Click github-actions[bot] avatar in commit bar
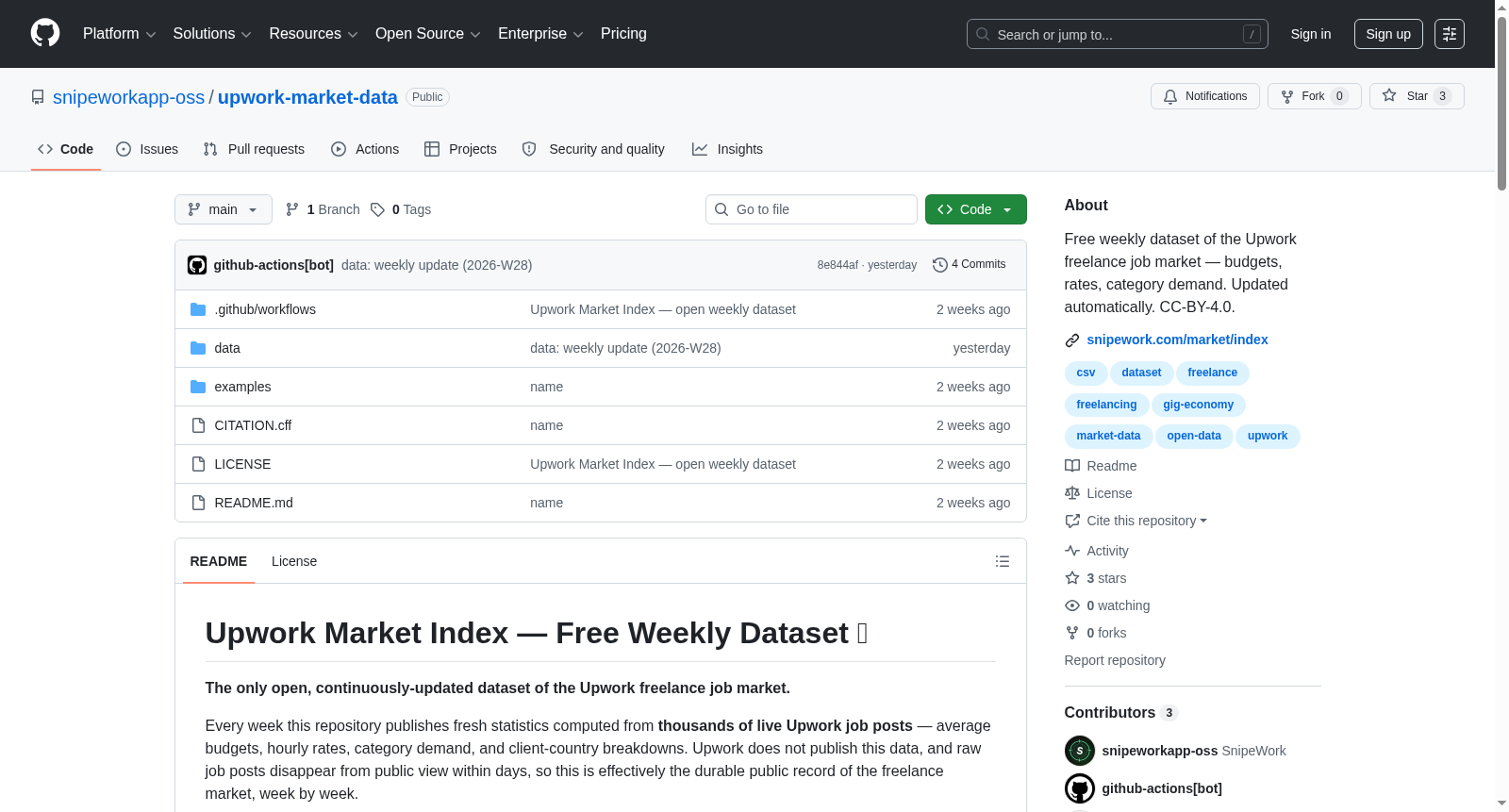This screenshot has height=812, width=1509. (x=197, y=265)
